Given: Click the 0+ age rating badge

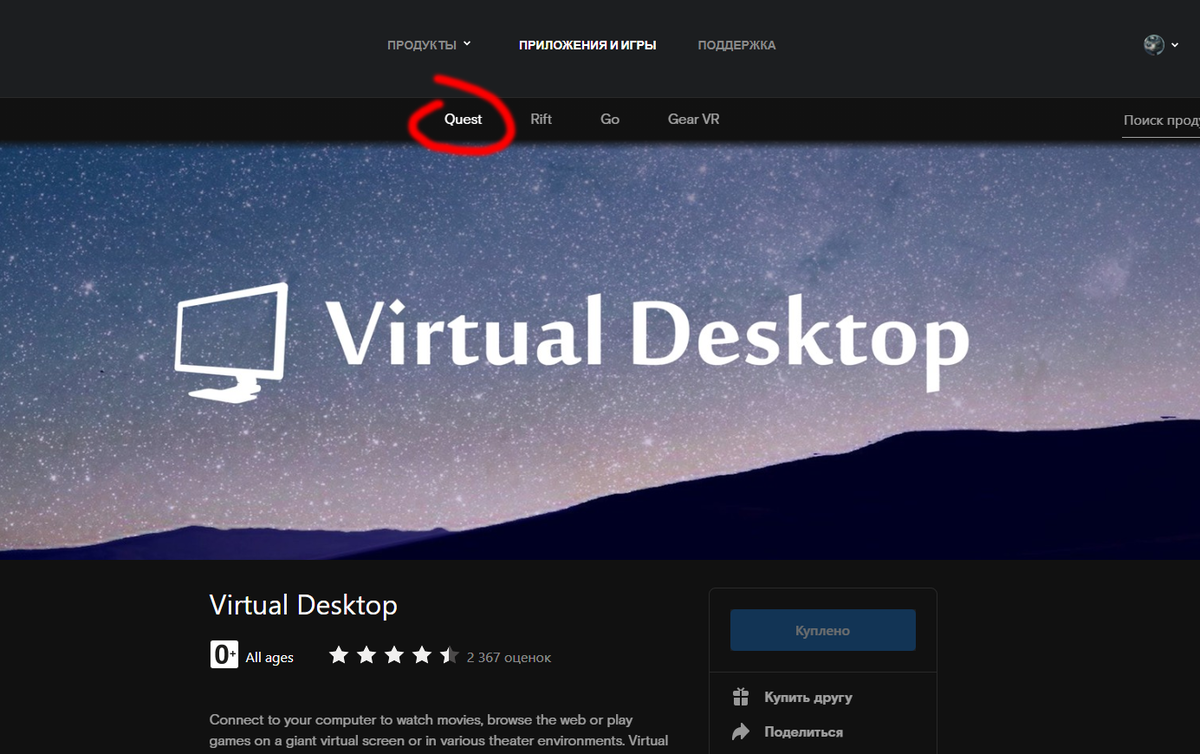Looking at the screenshot, I should coord(224,655).
